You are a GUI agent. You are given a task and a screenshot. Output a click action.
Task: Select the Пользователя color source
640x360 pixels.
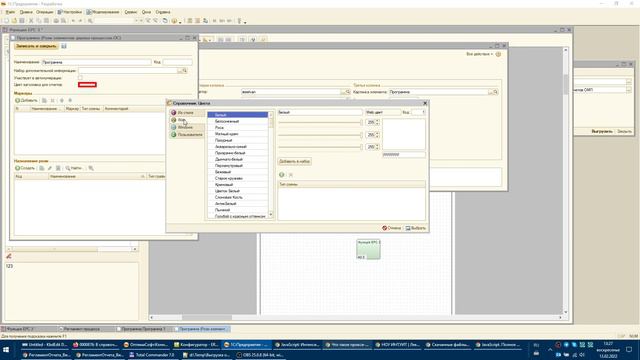coord(187,134)
